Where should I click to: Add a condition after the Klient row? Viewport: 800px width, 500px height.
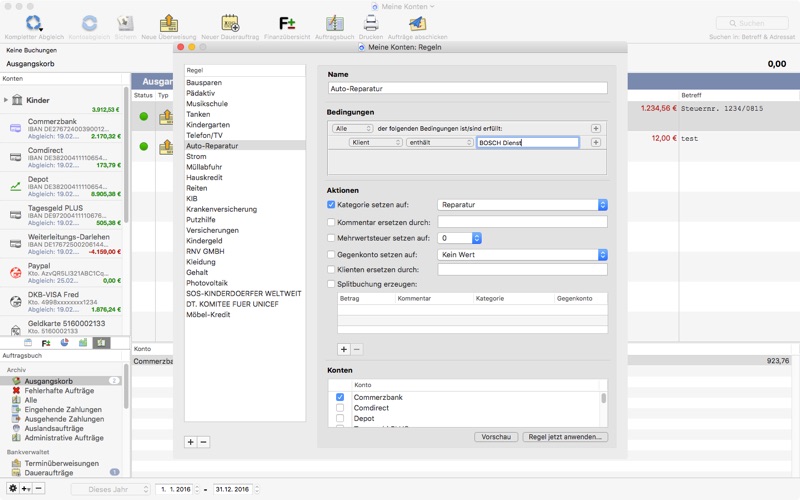click(x=595, y=142)
